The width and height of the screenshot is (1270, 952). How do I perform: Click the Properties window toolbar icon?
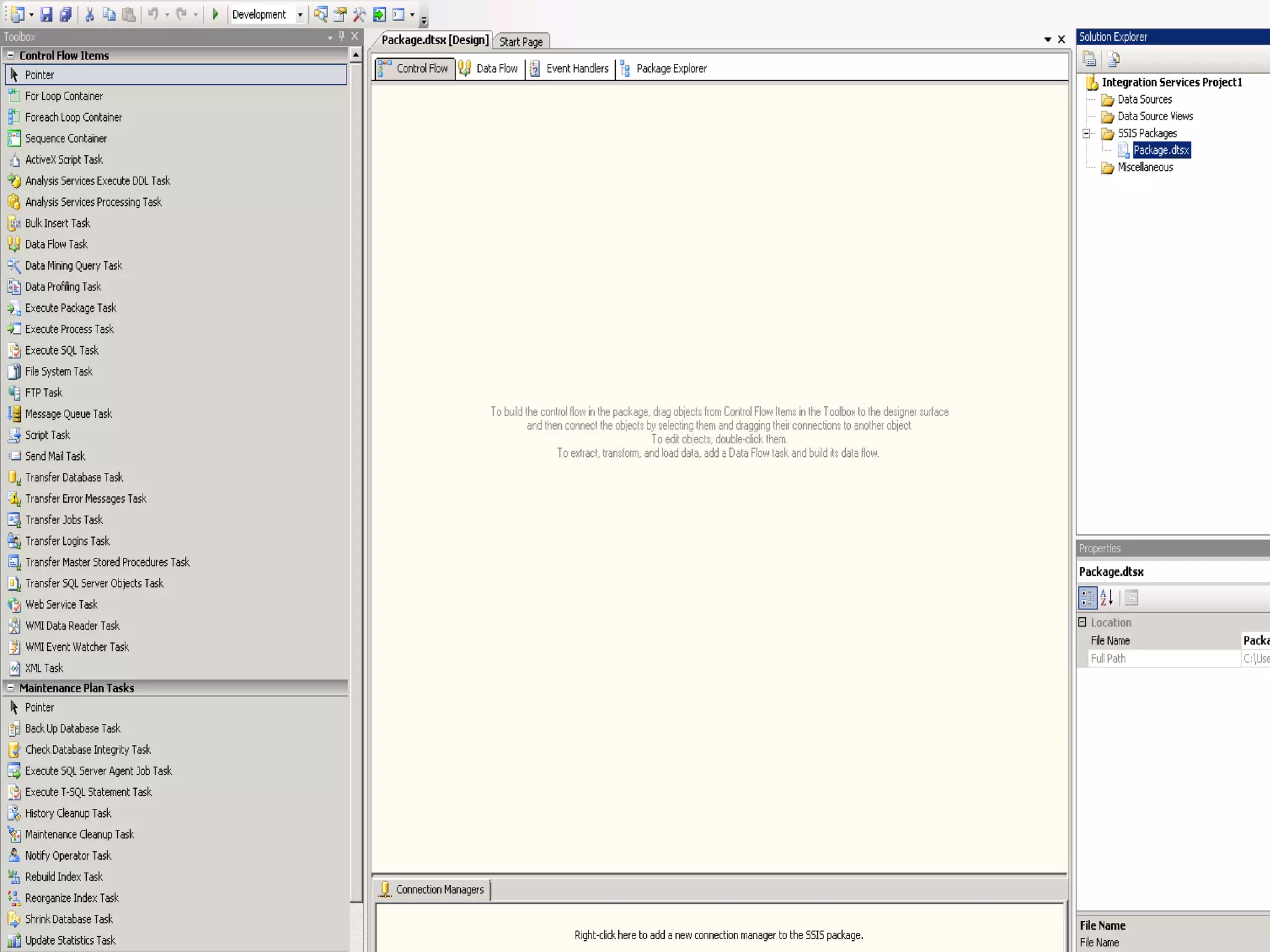(x=340, y=14)
